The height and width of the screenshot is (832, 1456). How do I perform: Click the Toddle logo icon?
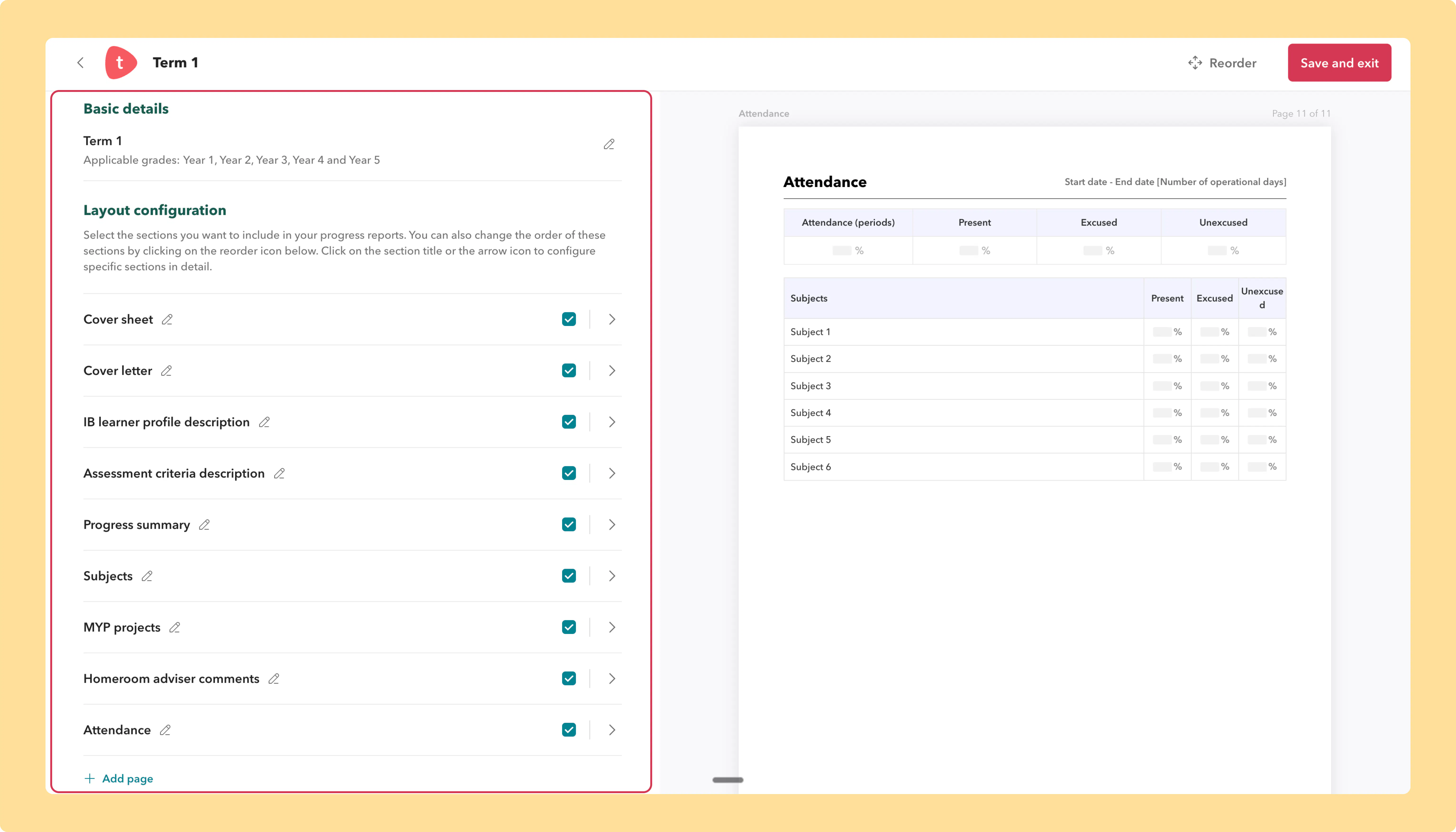click(121, 62)
